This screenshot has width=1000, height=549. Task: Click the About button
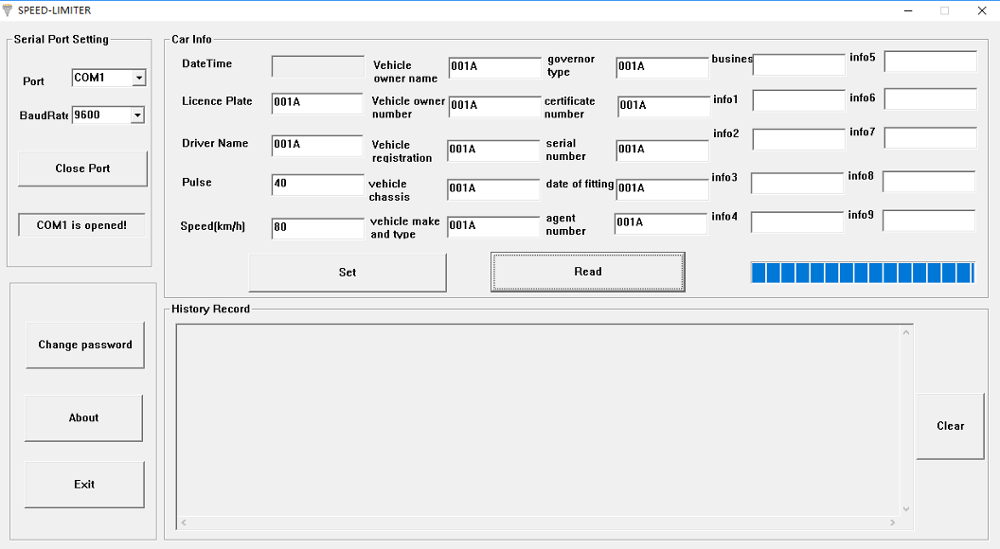point(84,418)
